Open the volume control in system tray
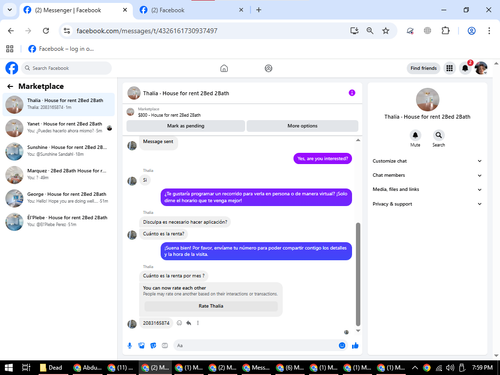500x375 pixels. 450,368
